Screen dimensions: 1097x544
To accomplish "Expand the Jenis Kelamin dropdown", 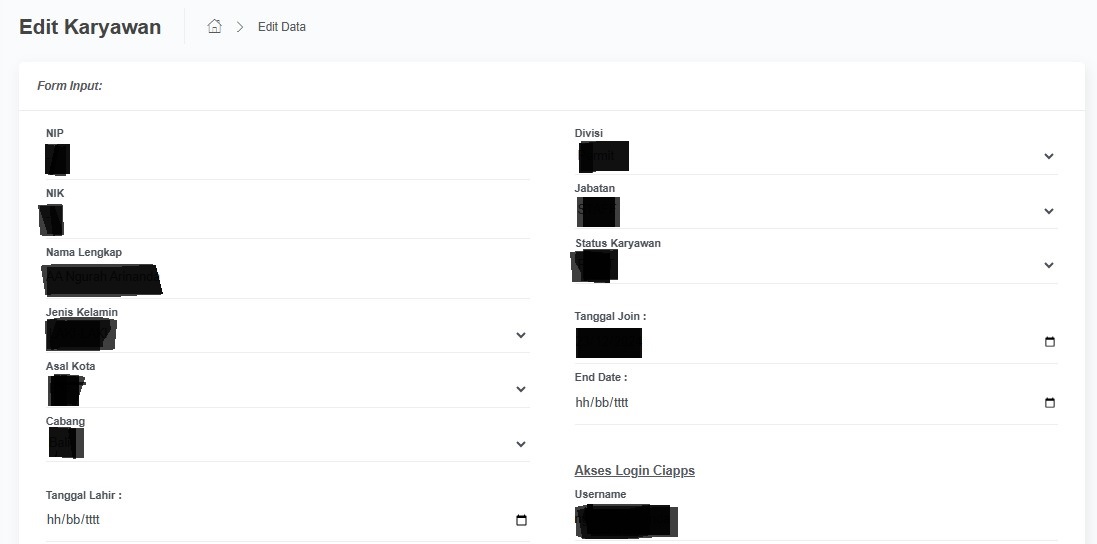I will pos(521,335).
